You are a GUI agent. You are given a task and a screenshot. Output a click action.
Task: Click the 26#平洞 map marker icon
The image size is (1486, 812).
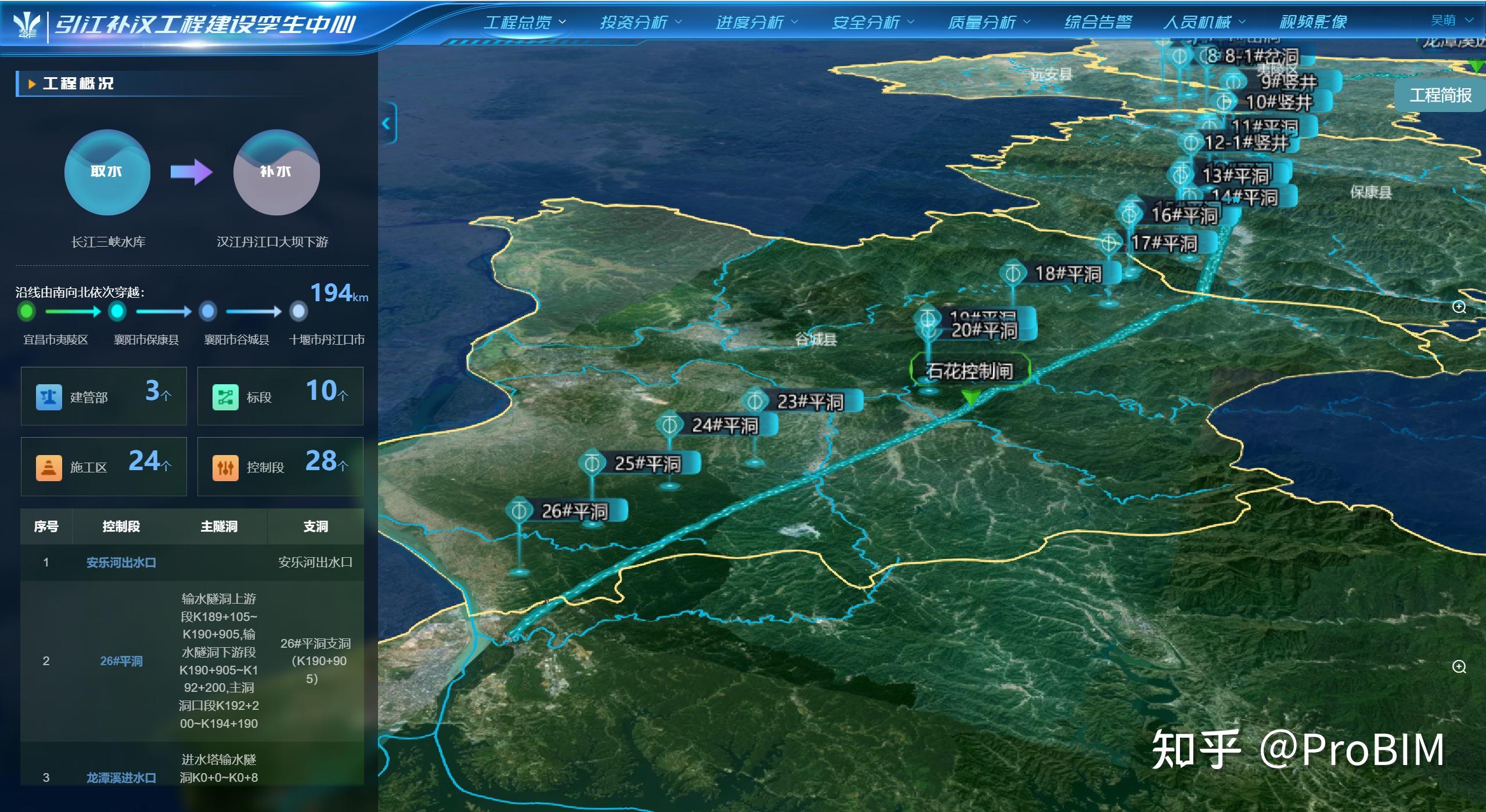click(x=519, y=511)
